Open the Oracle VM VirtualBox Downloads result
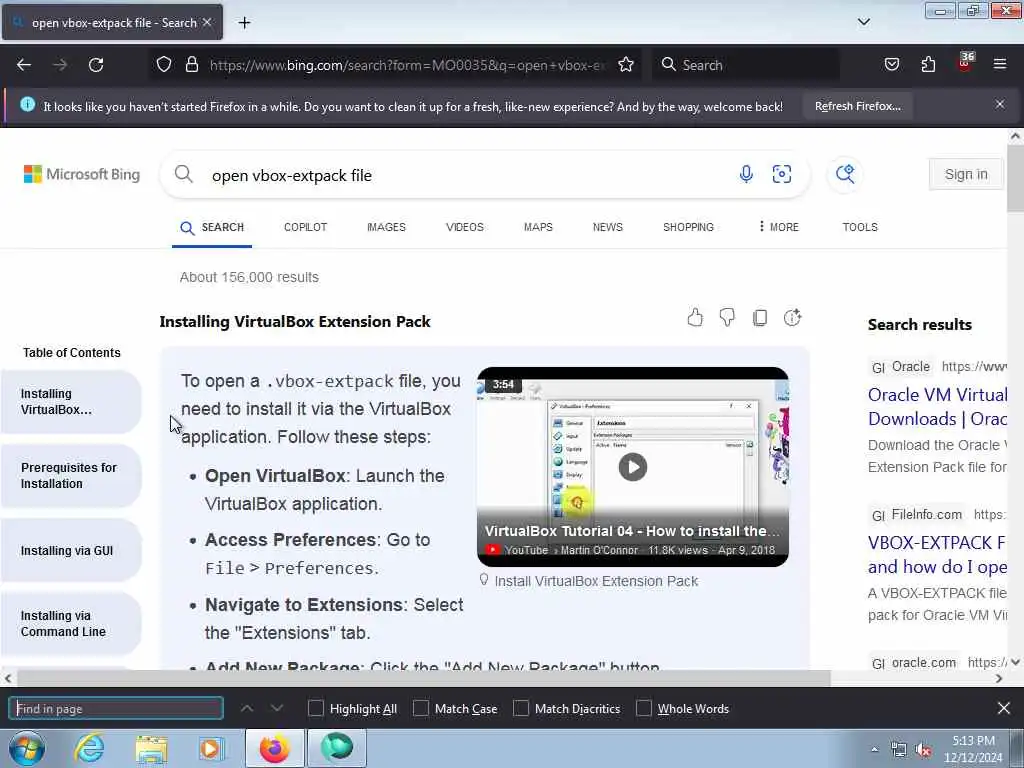The height and width of the screenshot is (768, 1024). [x=936, y=406]
